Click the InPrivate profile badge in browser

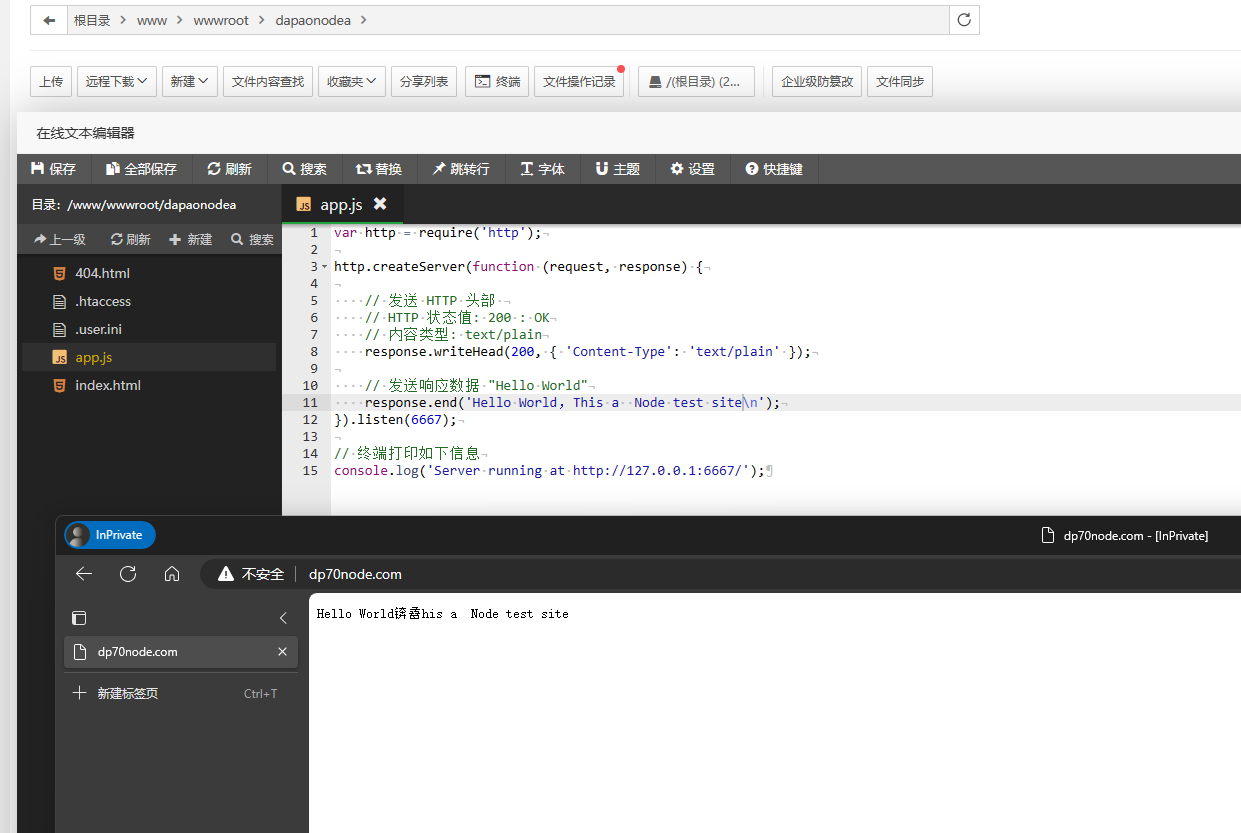(x=110, y=535)
